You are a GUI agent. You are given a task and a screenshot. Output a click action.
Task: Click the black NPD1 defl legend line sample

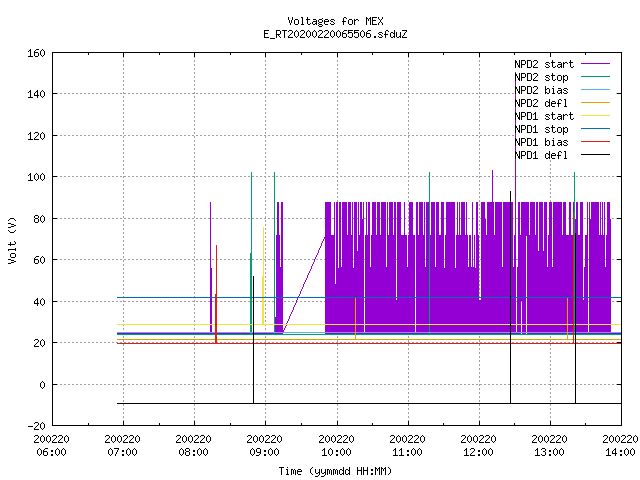pyautogui.click(x=595, y=155)
